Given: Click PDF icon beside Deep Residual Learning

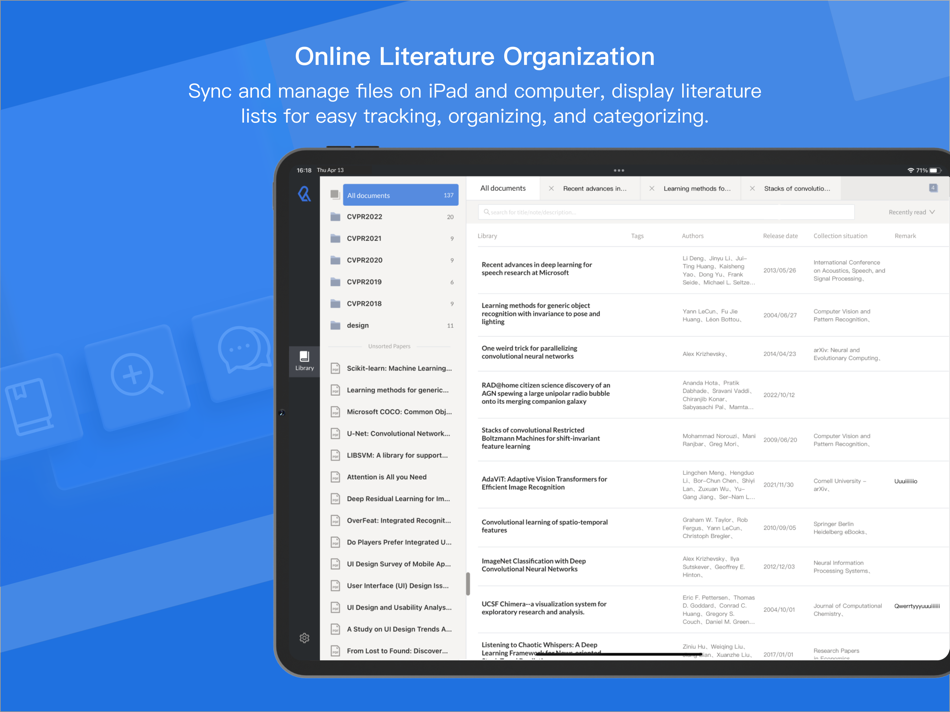Looking at the screenshot, I should click(335, 499).
